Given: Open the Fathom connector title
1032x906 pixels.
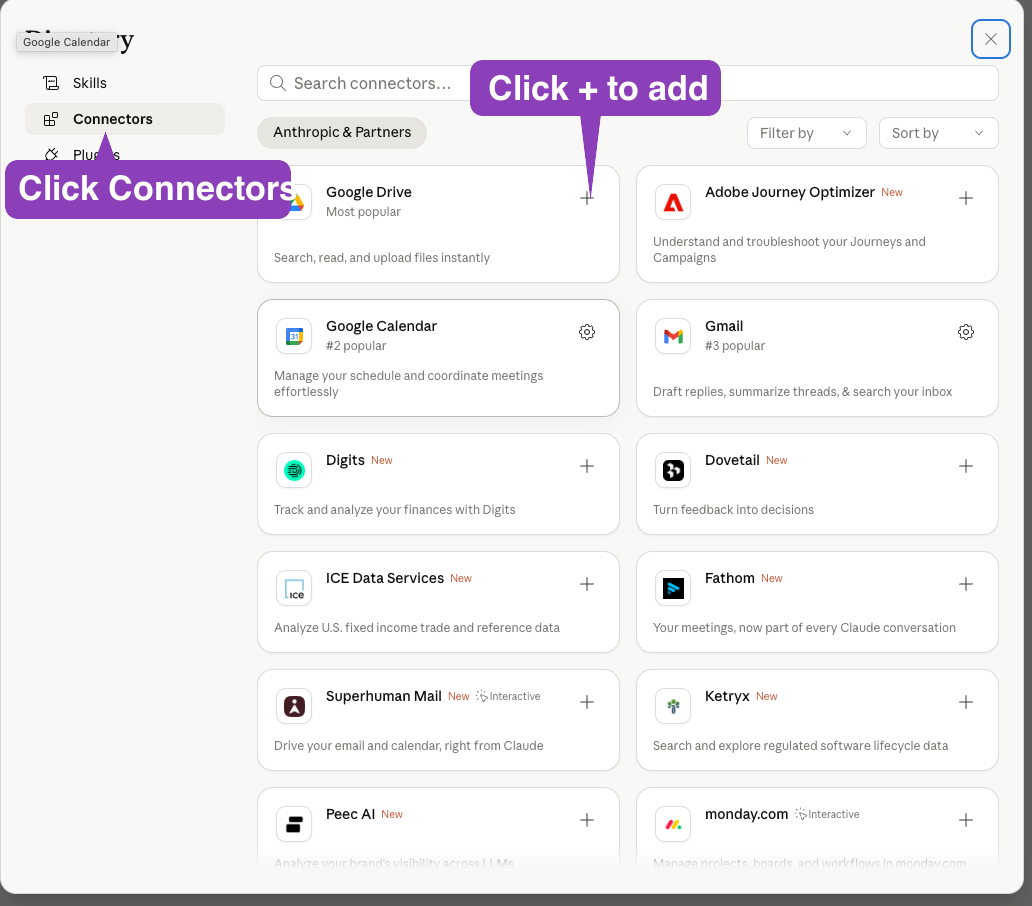Looking at the screenshot, I should click(x=729, y=578).
